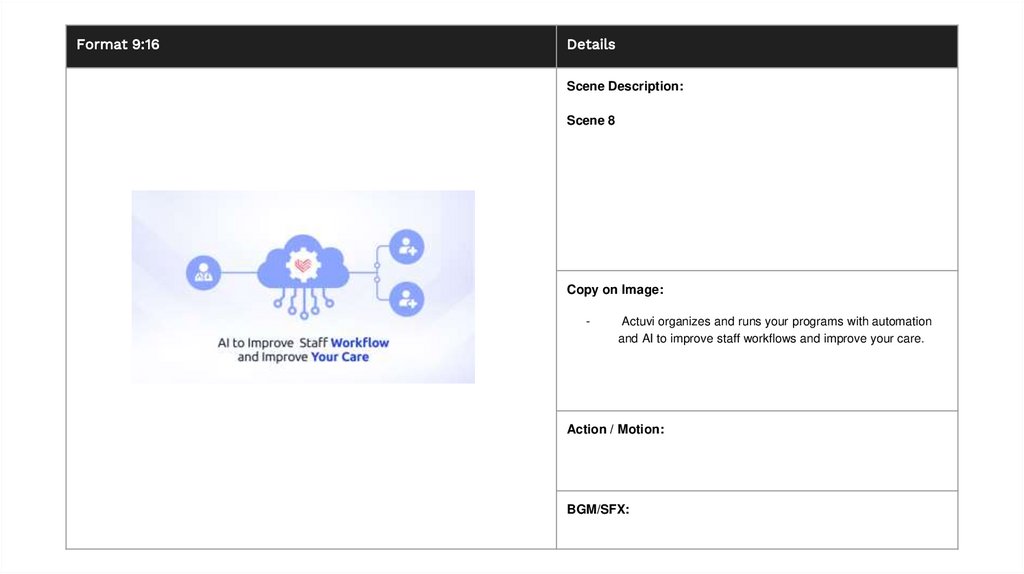1024x574 pixels.
Task: Click the "Action / Motion:" field label
Action: 615,429
